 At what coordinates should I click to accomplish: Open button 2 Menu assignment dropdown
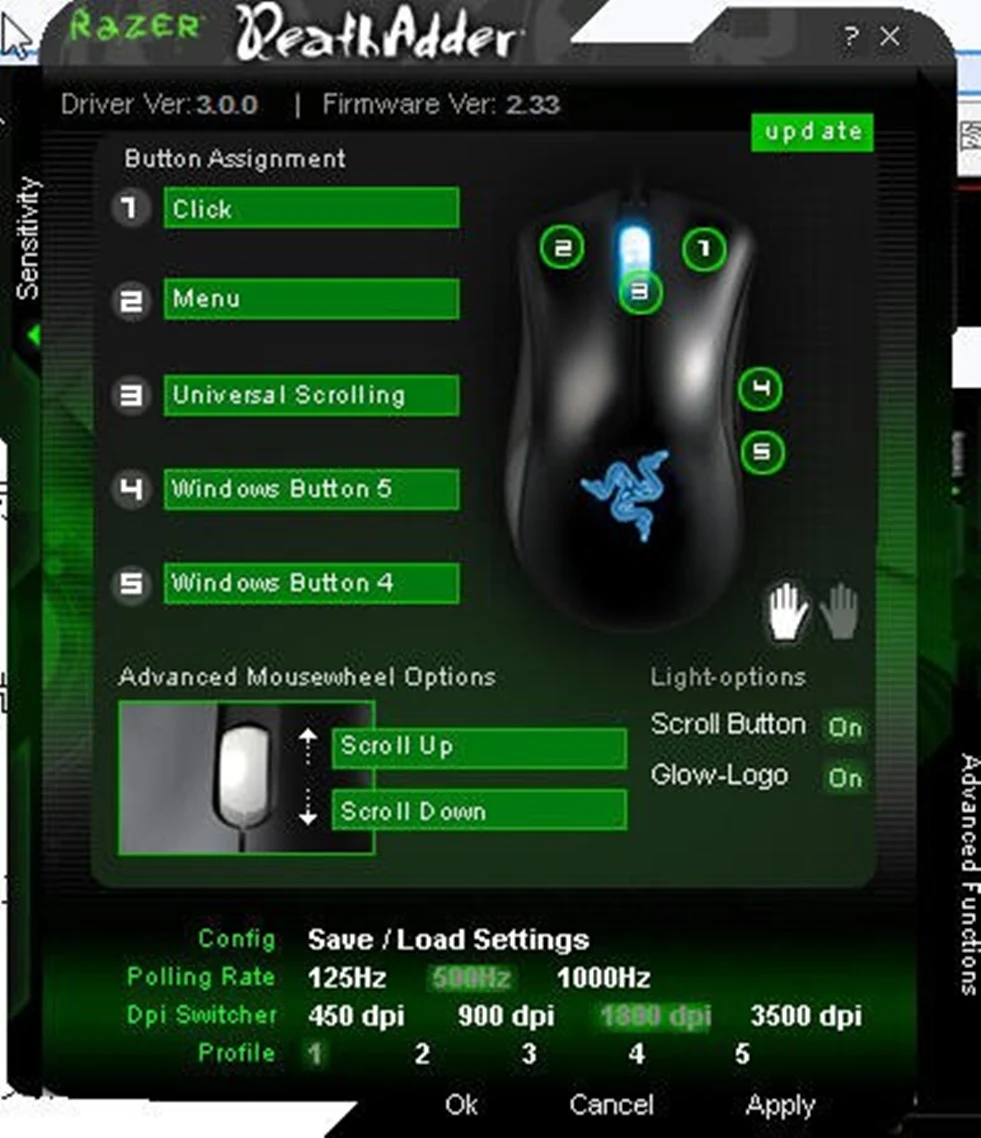[311, 299]
